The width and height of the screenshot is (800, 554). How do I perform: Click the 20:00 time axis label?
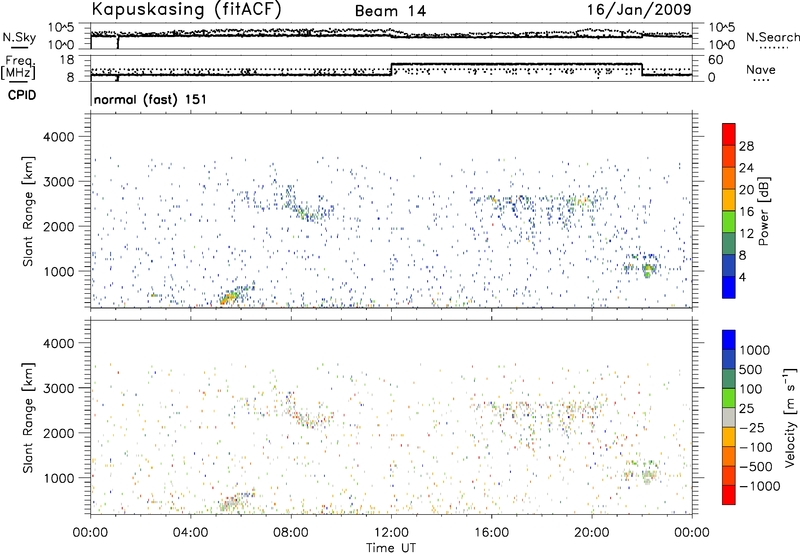591,532
